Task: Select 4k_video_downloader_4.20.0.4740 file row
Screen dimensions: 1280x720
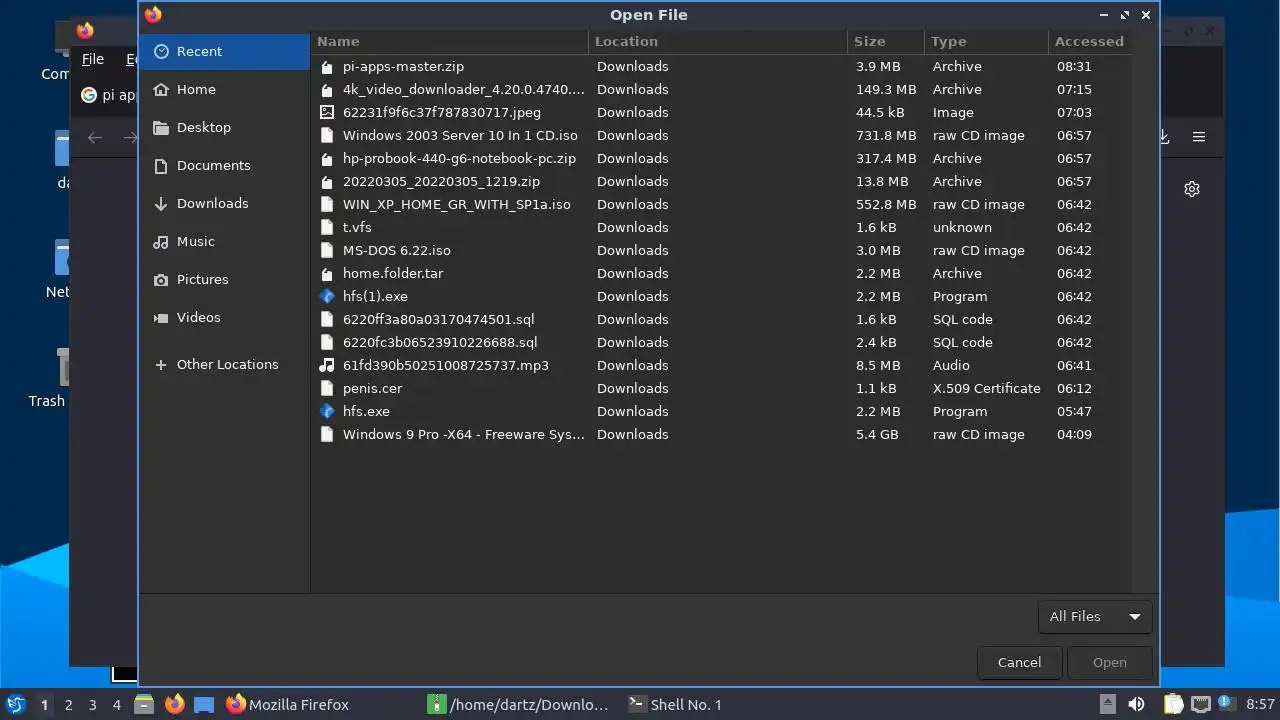Action: [x=722, y=89]
